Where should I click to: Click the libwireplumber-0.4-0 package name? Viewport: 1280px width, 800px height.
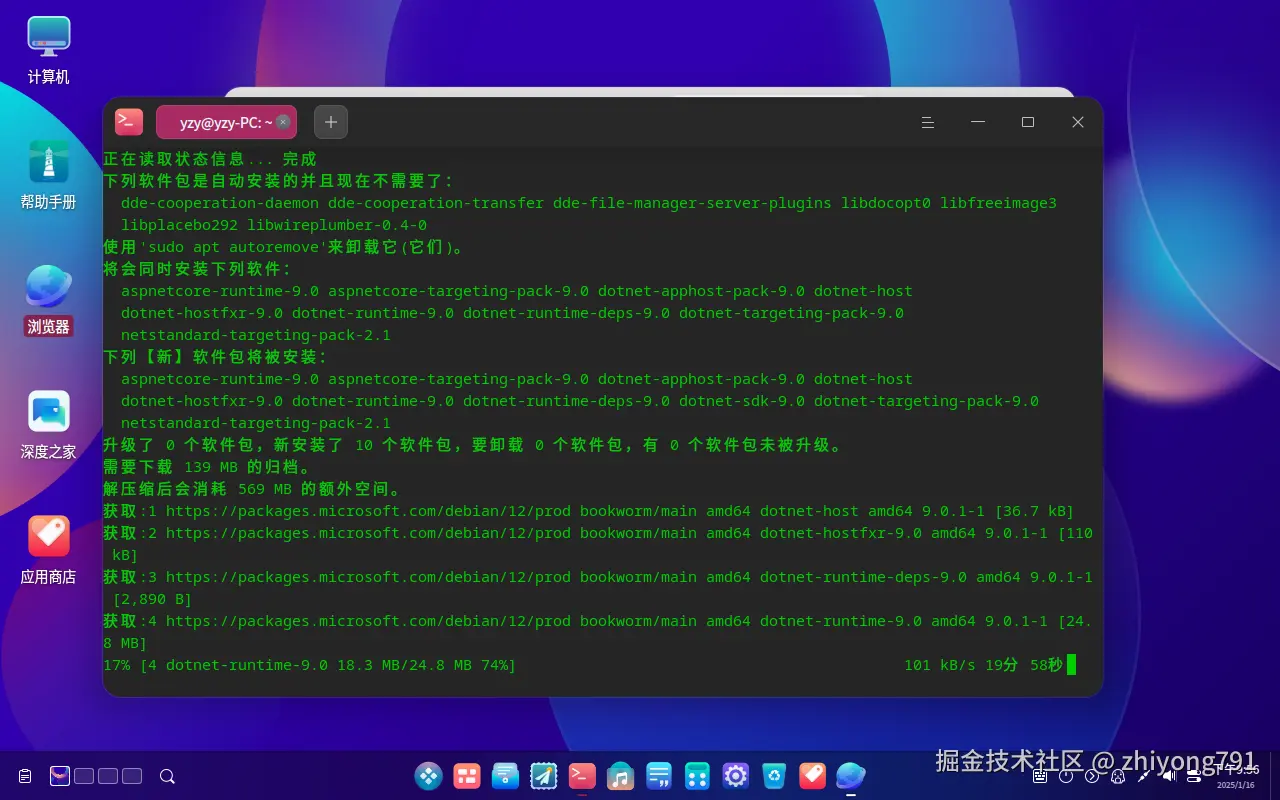pos(337,225)
